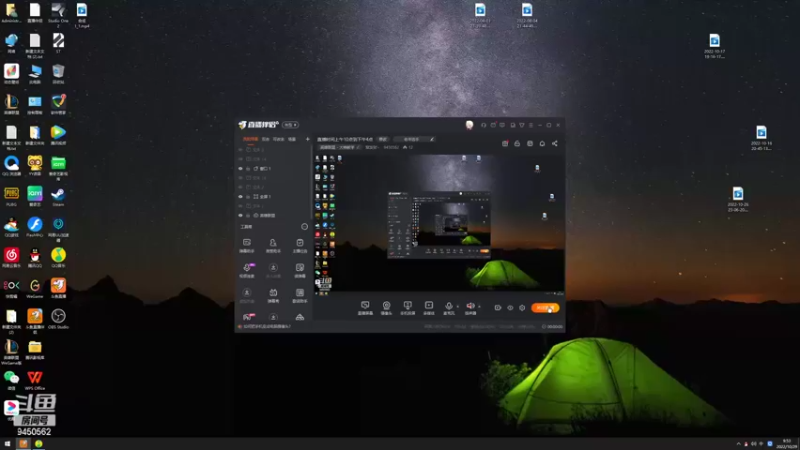Viewport: 800px width, 450px height.
Task: Click the green round icon in the taskbar
Action: click(38, 444)
